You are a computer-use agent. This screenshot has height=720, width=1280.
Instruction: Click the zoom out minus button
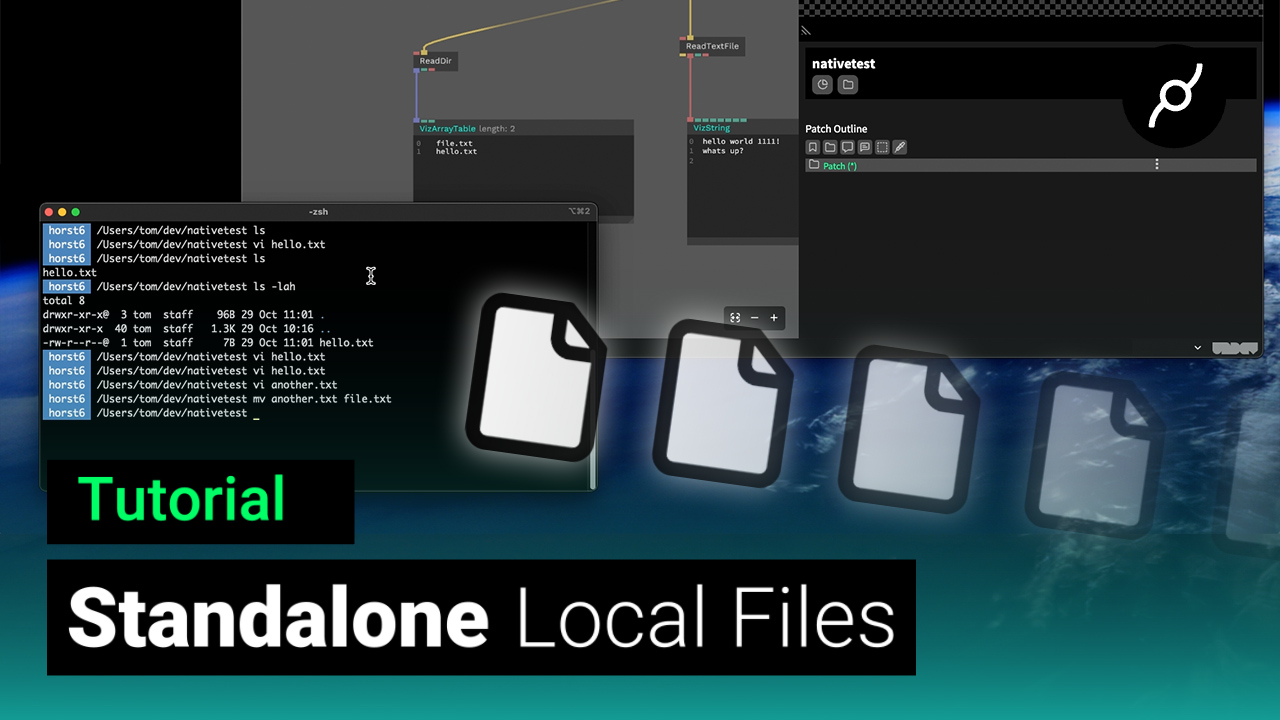[x=755, y=318]
